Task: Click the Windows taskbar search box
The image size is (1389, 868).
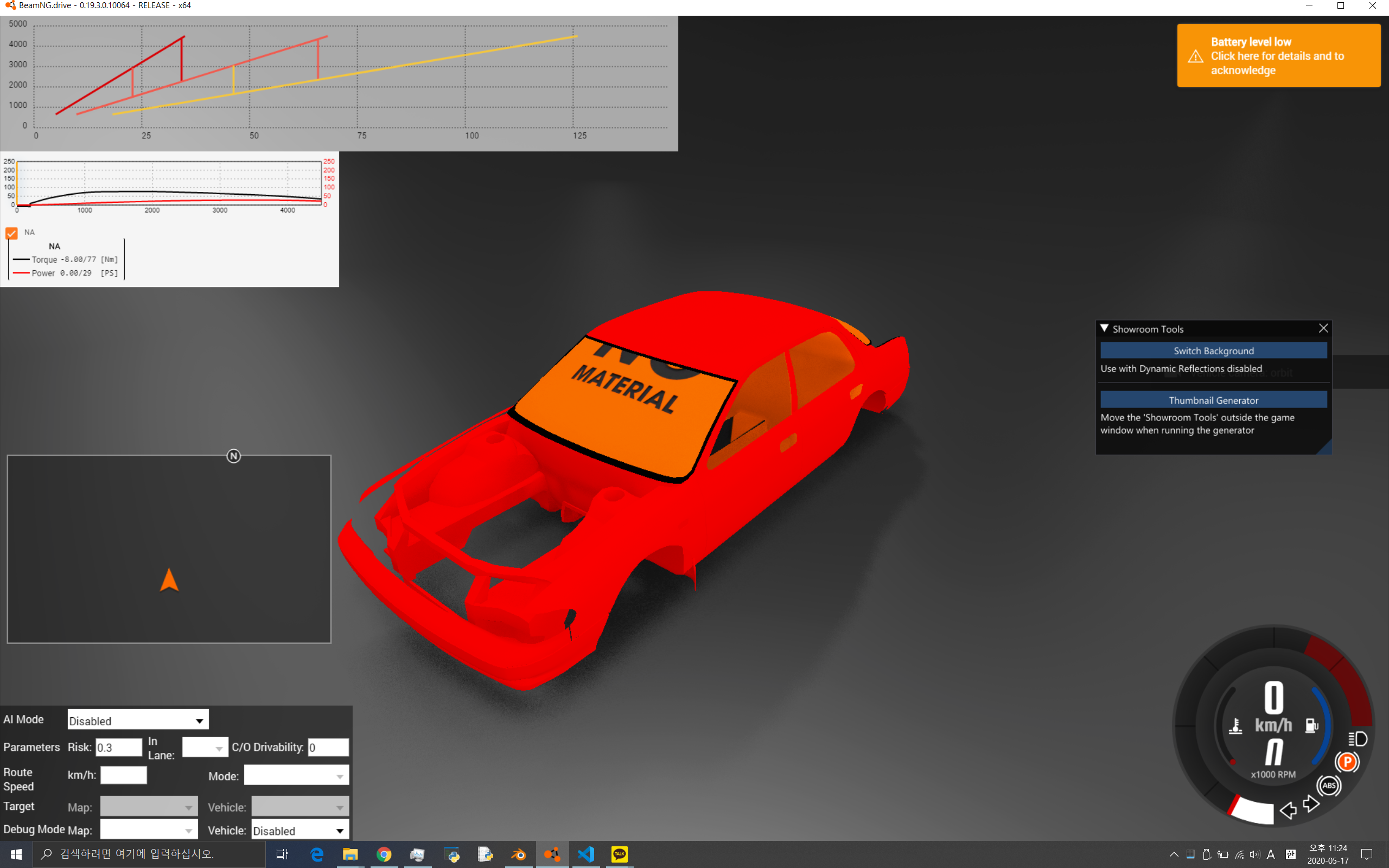Action: (149, 854)
